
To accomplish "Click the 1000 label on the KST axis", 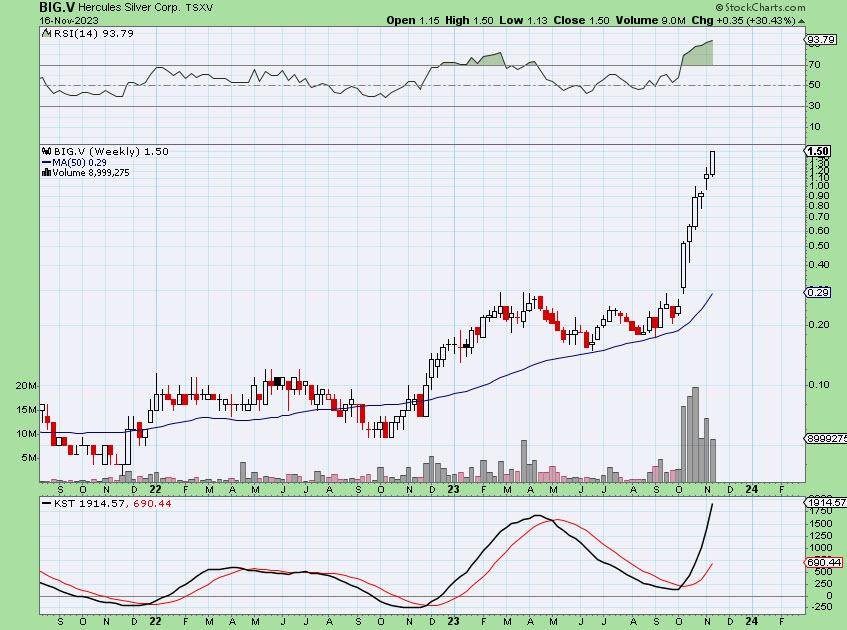I will [821, 548].
